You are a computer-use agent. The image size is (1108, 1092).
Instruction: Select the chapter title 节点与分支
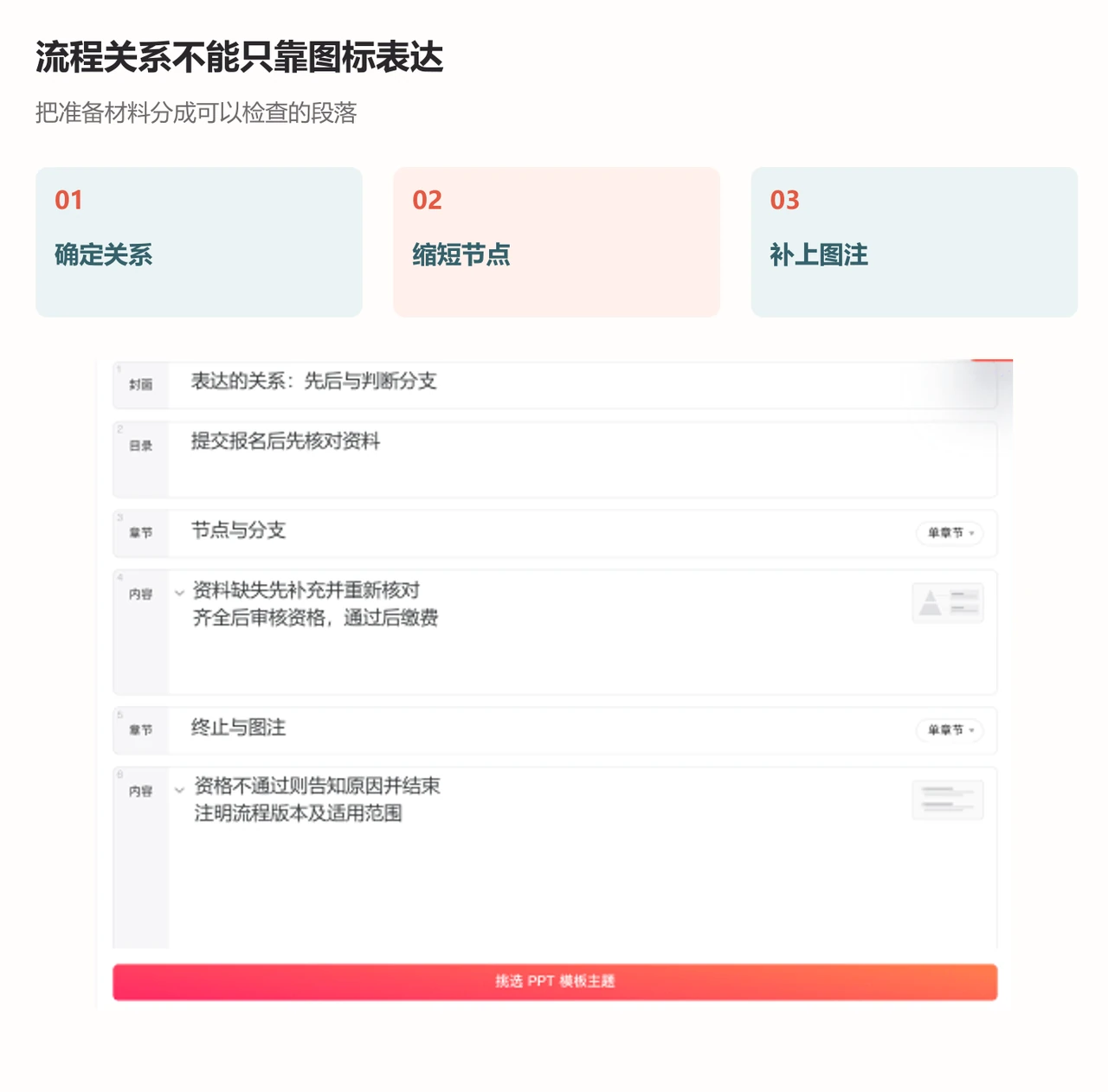pyautogui.click(x=238, y=530)
